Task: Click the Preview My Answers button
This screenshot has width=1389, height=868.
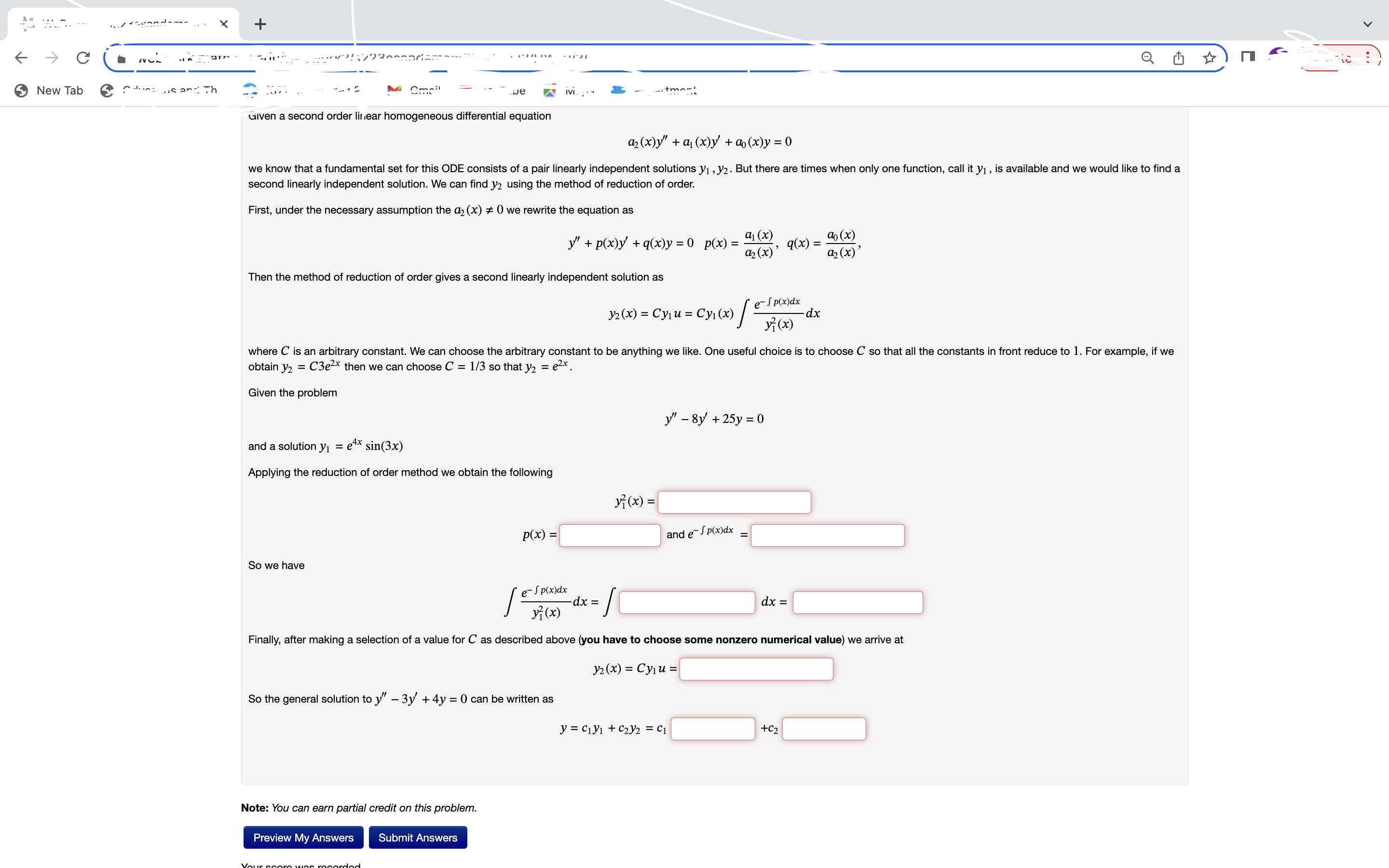Action: pyautogui.click(x=303, y=837)
